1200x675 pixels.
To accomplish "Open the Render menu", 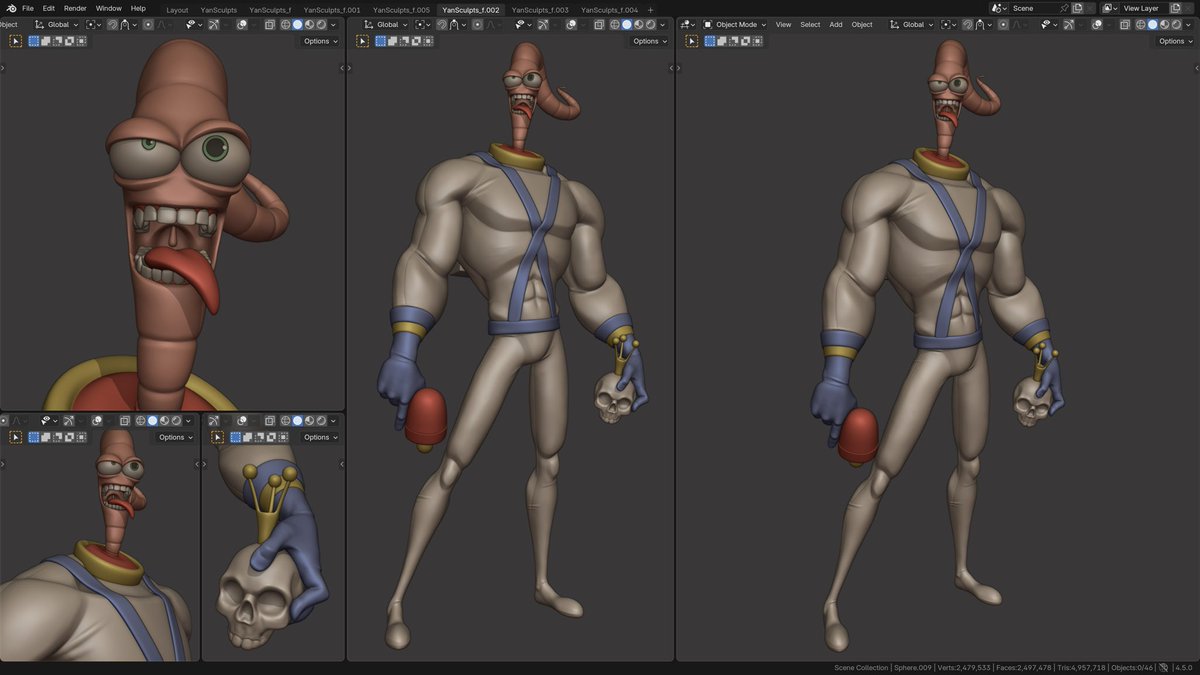I will click(x=75, y=8).
